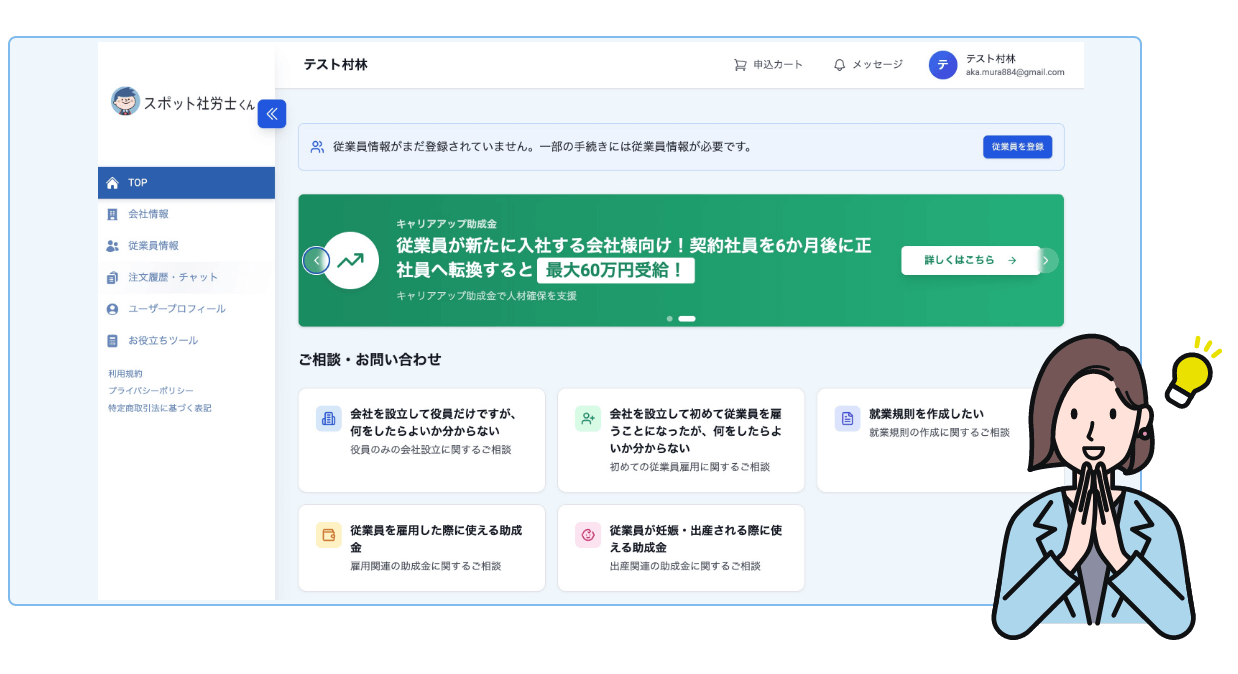
Task: Open the 会社を設立して役員だけですが consultation card
Action: coord(421,440)
